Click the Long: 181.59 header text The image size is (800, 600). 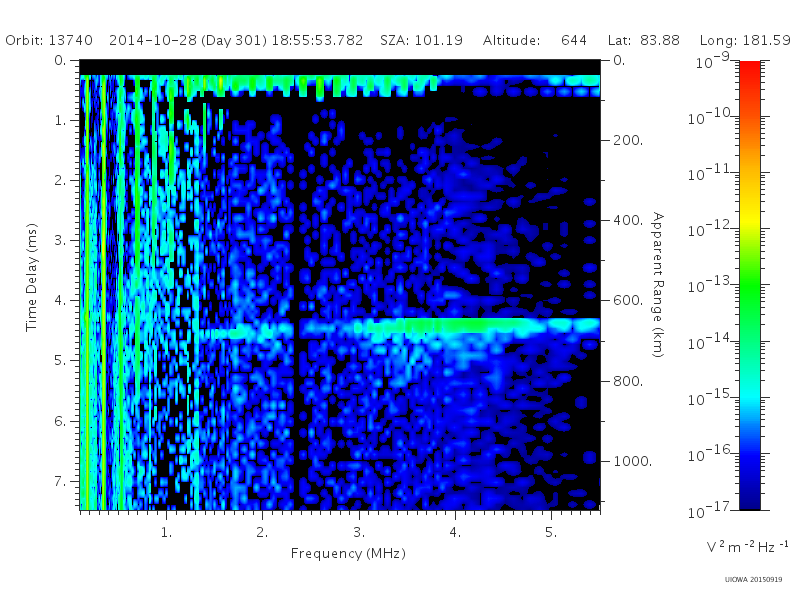(x=745, y=40)
